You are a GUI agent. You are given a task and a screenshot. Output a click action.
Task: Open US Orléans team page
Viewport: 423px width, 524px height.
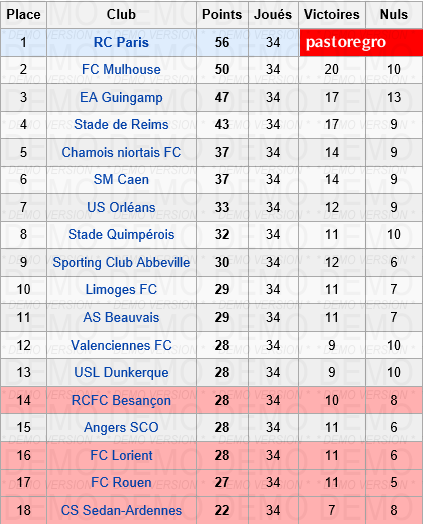pos(121,207)
